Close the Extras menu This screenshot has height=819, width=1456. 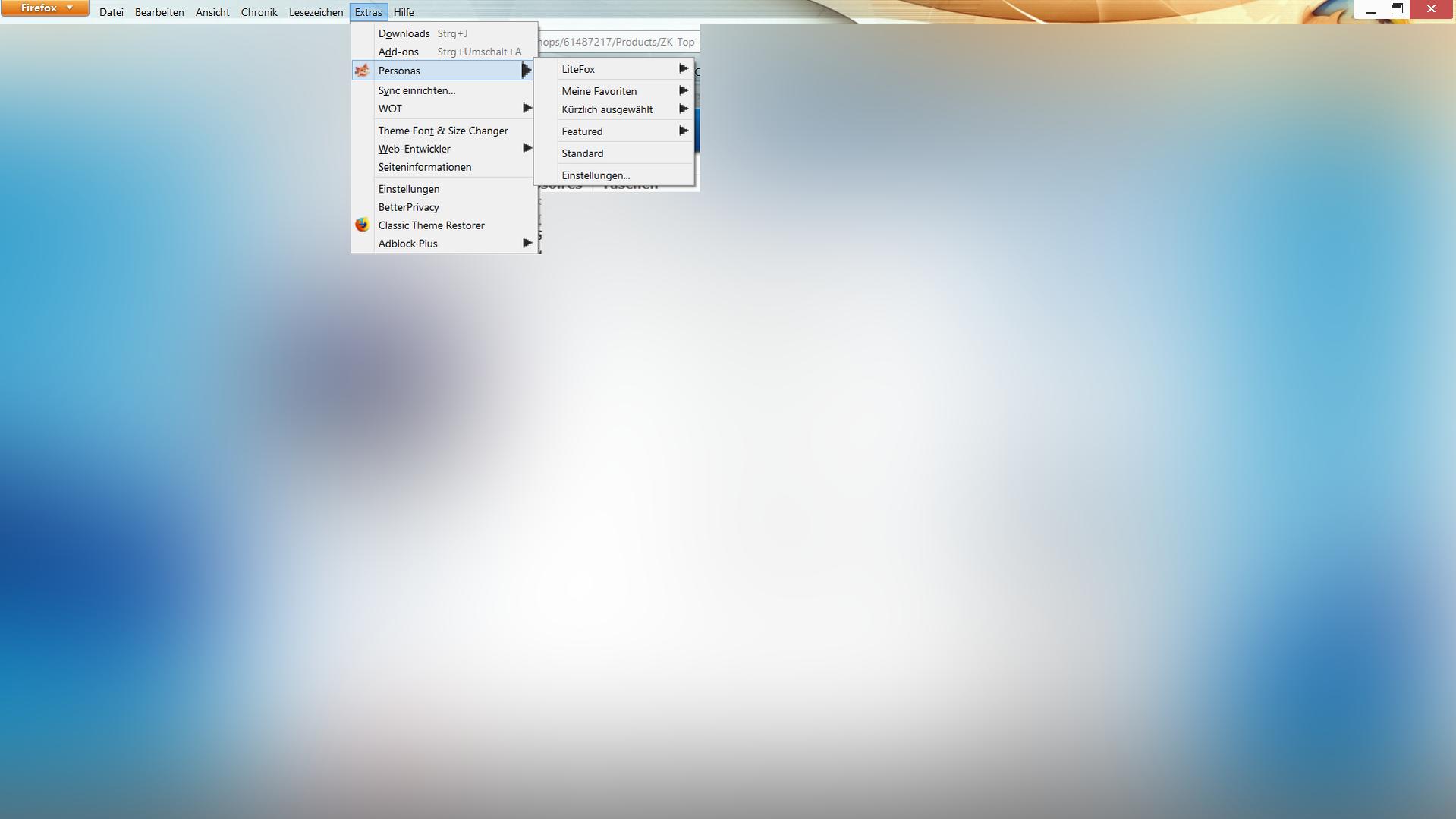[x=369, y=12]
